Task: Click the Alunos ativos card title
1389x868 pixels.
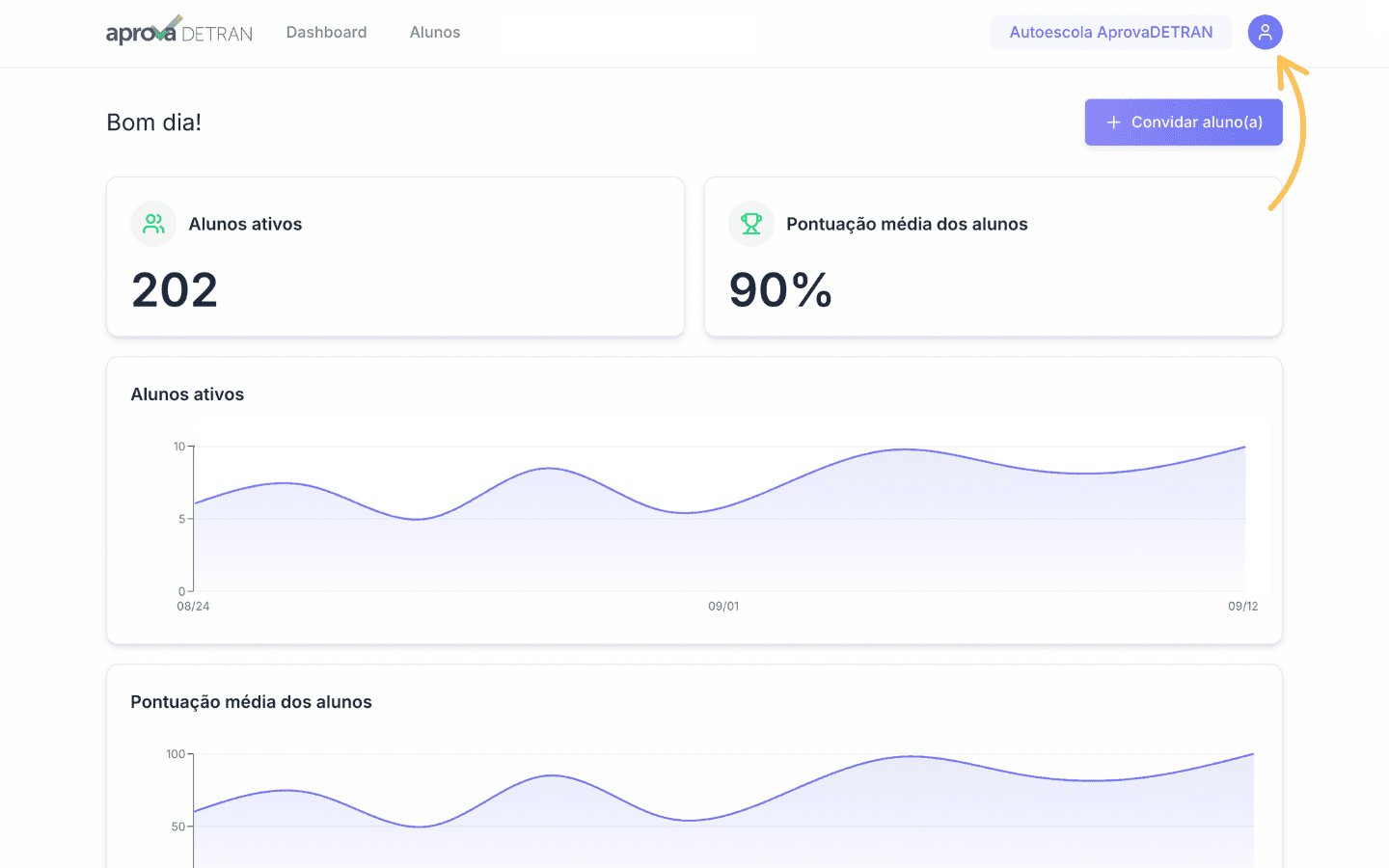Action: [x=245, y=224]
